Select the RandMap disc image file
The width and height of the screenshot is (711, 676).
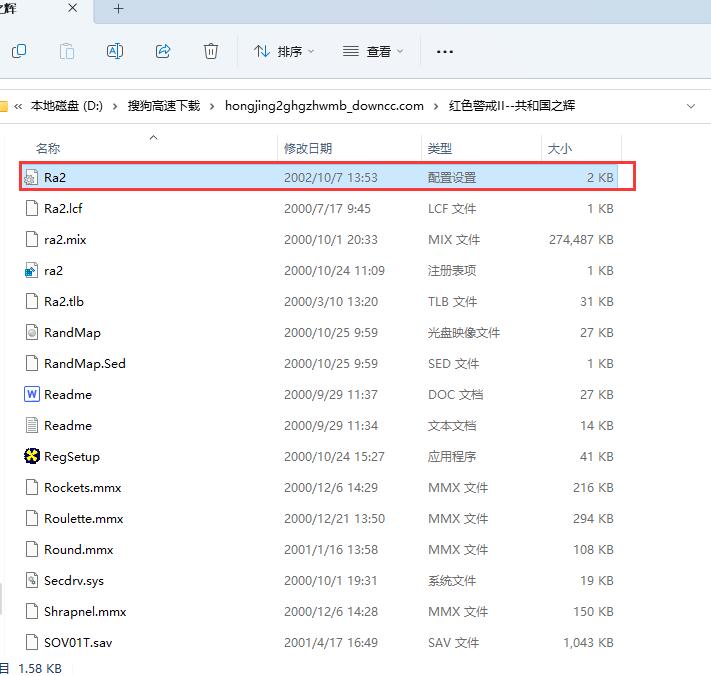321,332
